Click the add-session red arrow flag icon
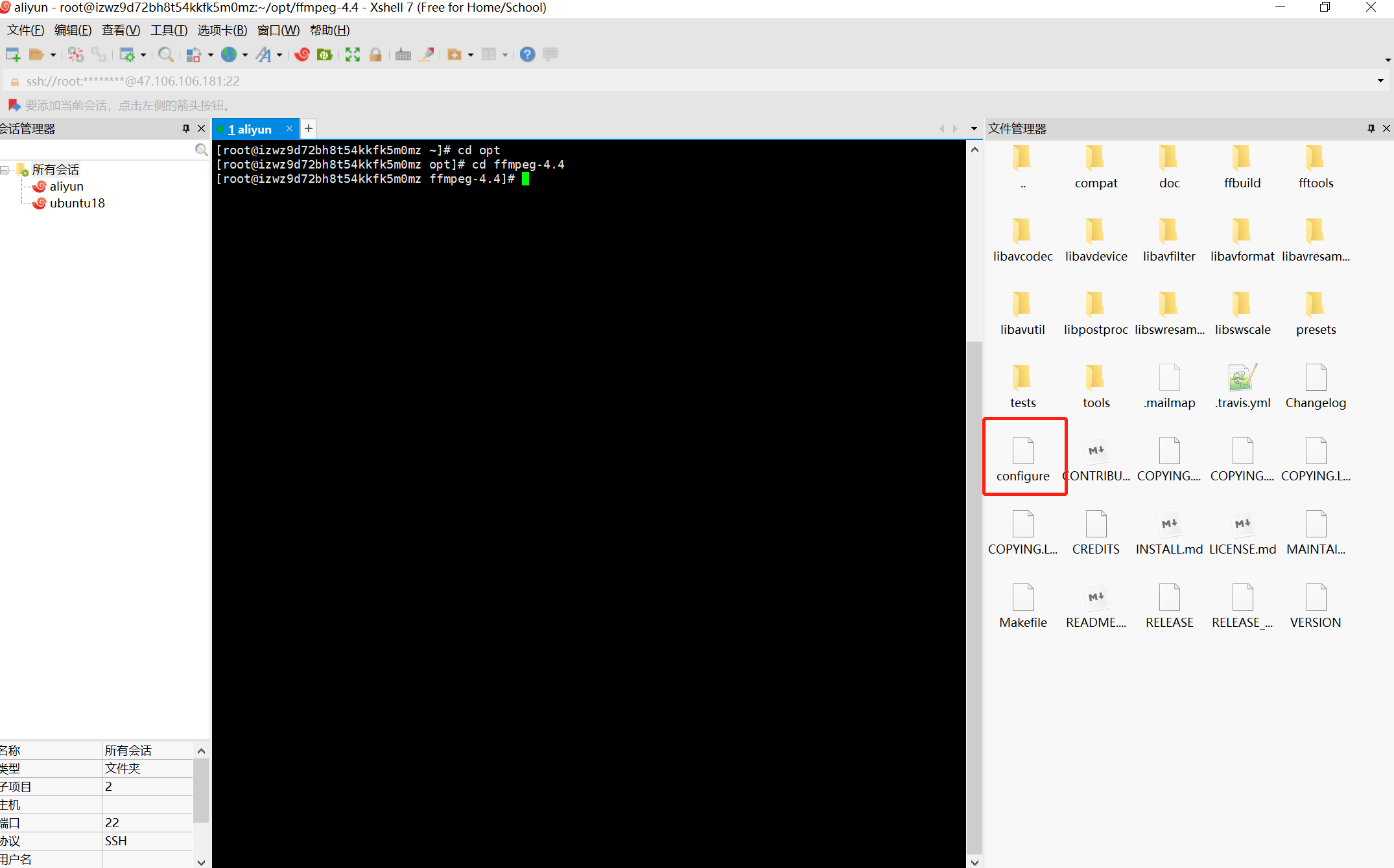Screen dimensions: 1394x868 tap(14, 105)
